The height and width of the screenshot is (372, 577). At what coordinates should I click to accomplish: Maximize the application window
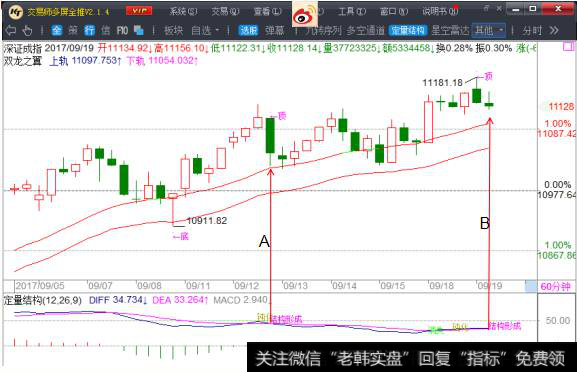532,9
